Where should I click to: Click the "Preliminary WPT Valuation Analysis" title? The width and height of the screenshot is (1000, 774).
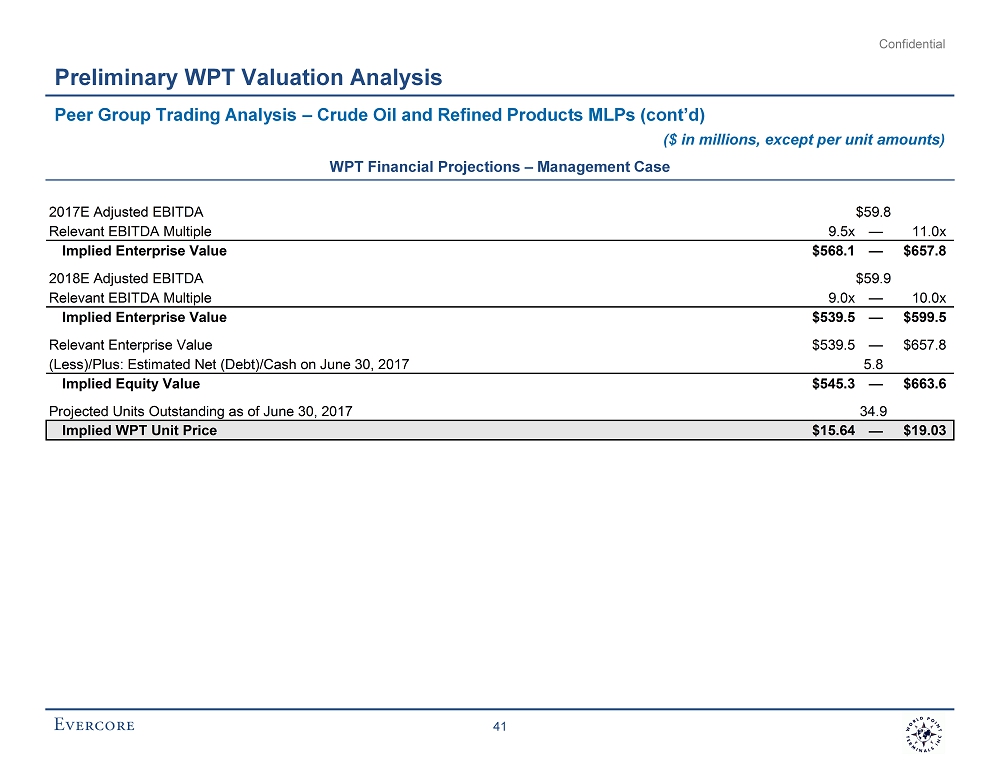(x=248, y=77)
